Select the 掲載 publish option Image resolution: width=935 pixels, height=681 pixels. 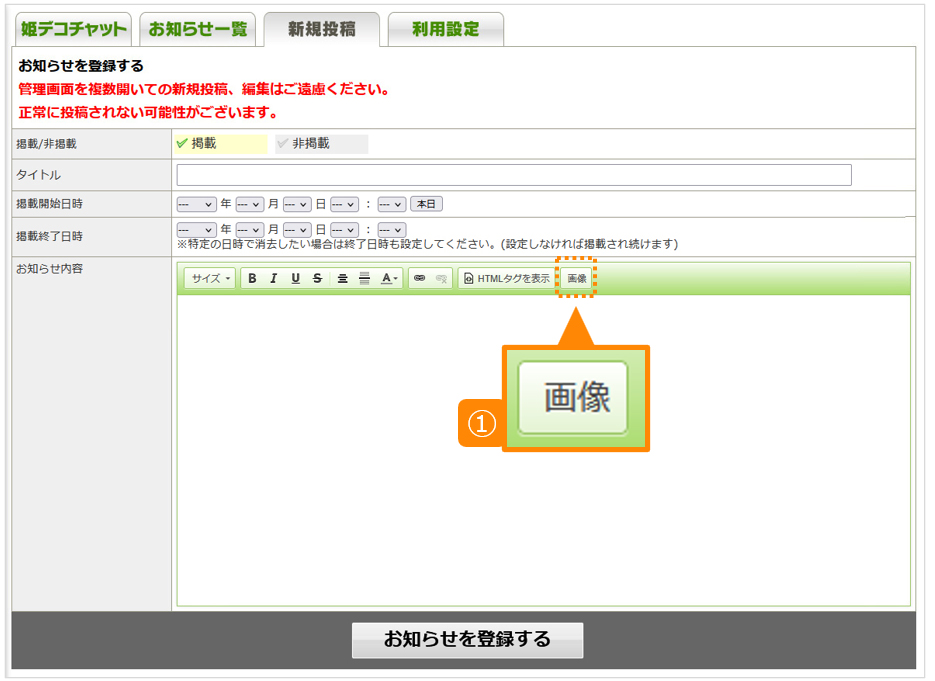[220, 144]
